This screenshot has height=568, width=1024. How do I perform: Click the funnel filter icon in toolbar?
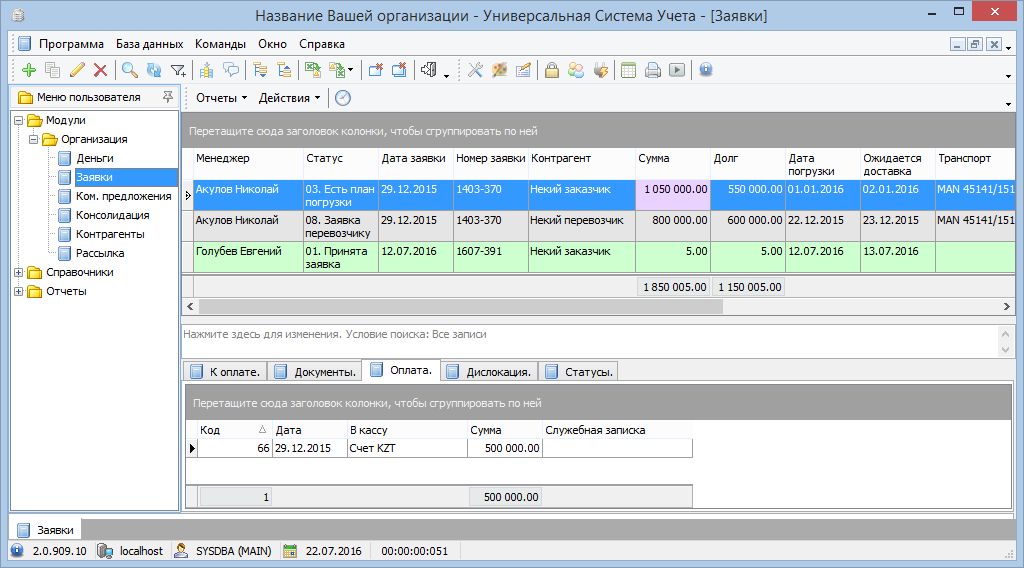click(178, 70)
